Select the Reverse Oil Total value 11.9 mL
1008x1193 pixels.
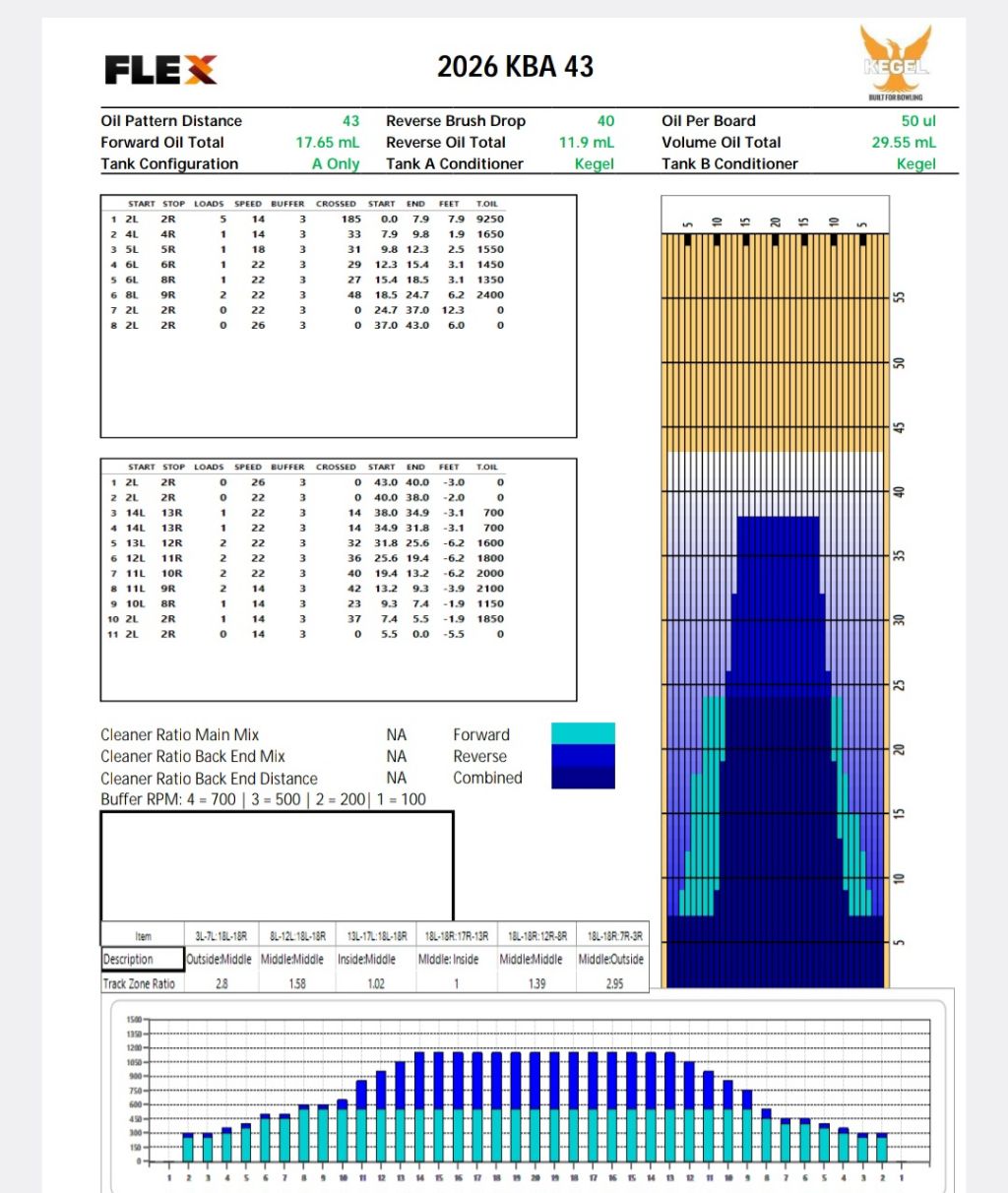[586, 143]
